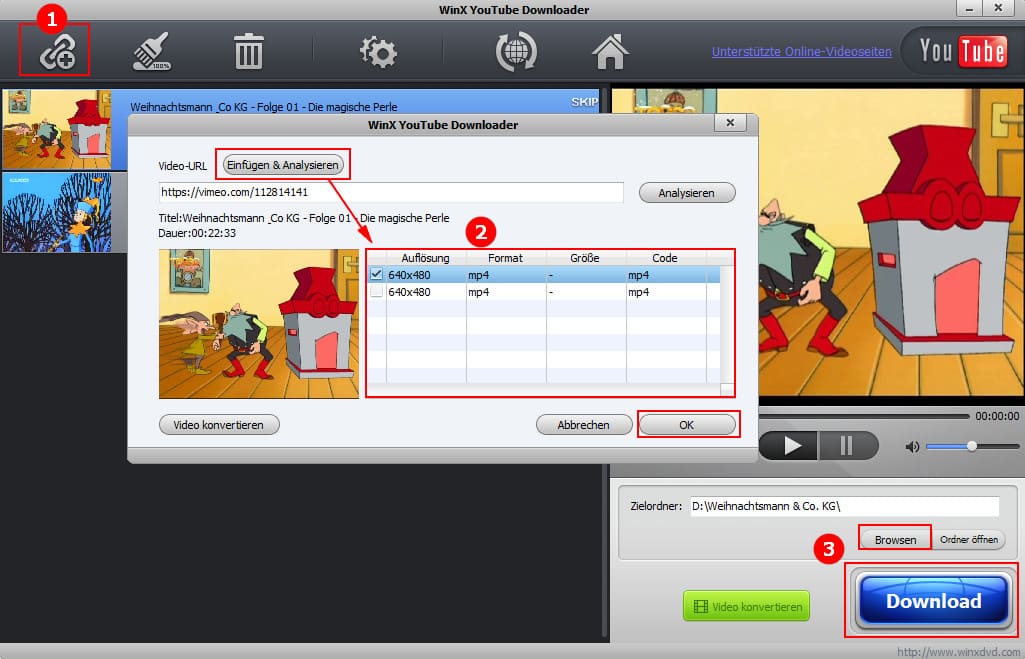Click inside the Video-URL input field
Screen dimensions: 1025x659
[391, 192]
